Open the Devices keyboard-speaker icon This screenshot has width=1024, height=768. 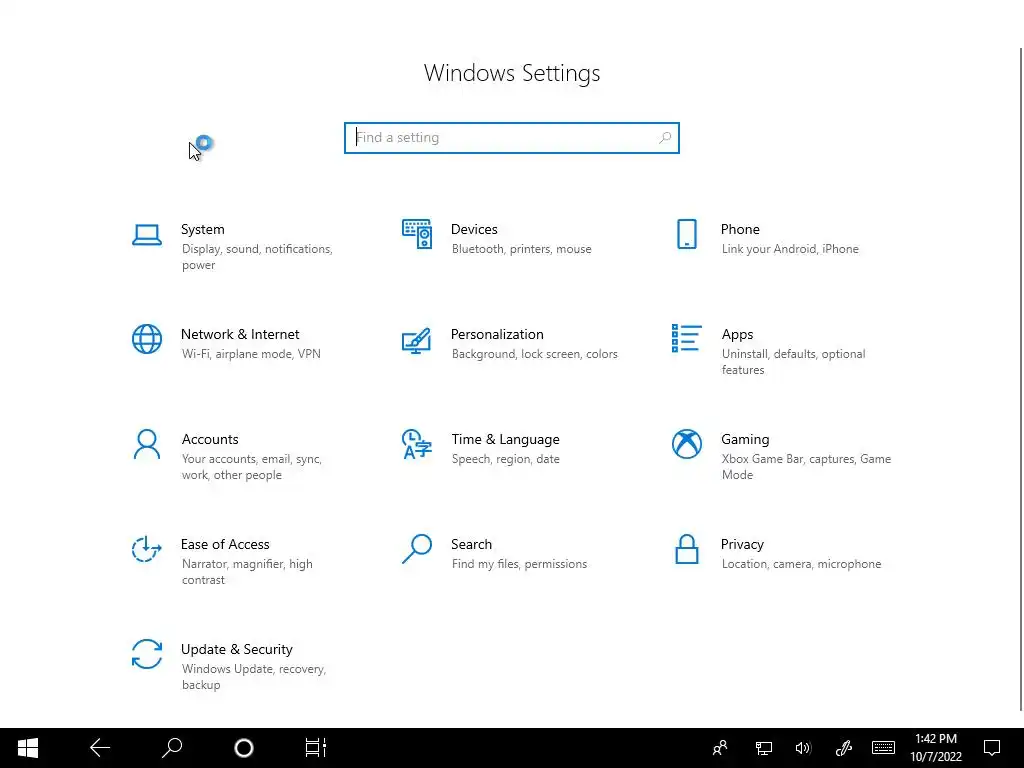click(417, 234)
